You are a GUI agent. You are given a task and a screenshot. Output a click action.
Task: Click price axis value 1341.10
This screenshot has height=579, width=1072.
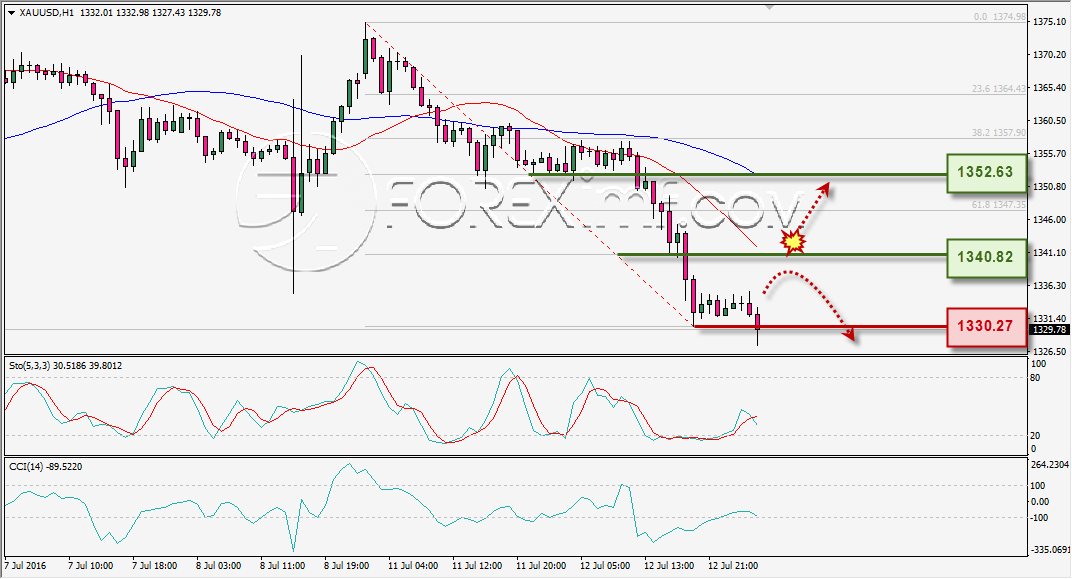point(1049,252)
